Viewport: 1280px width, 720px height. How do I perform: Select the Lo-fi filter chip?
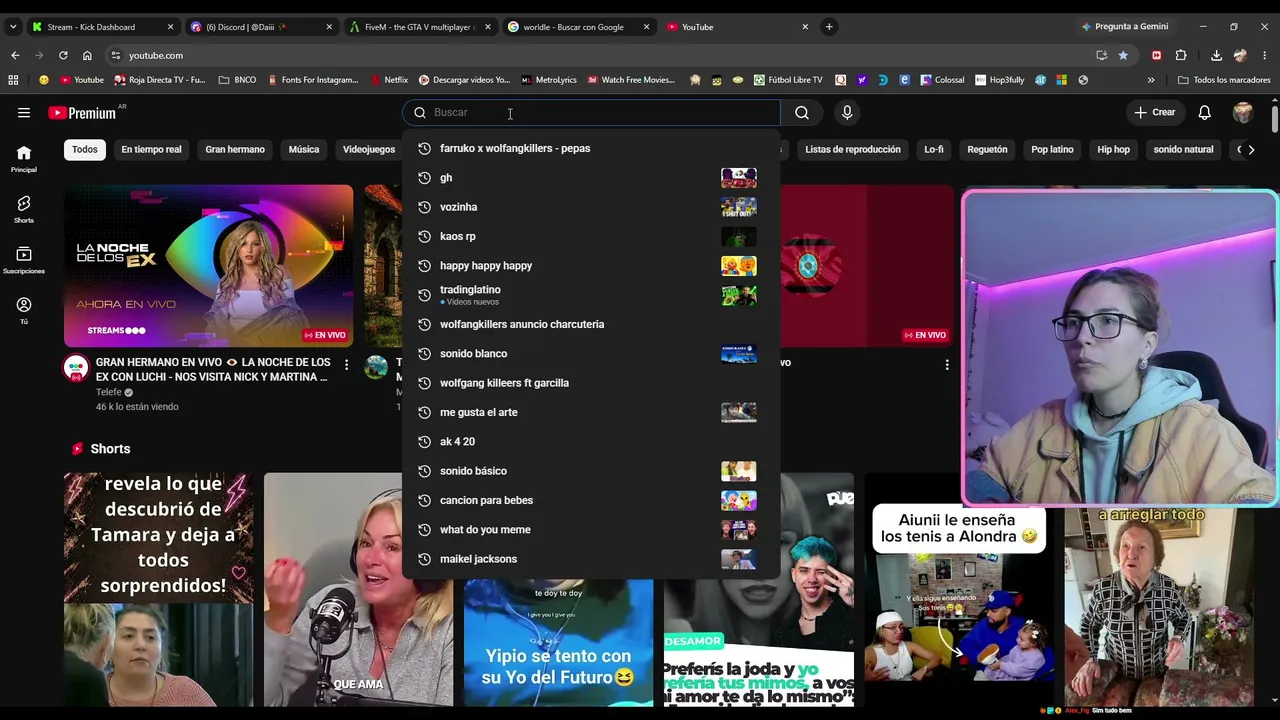pyautogui.click(x=934, y=149)
